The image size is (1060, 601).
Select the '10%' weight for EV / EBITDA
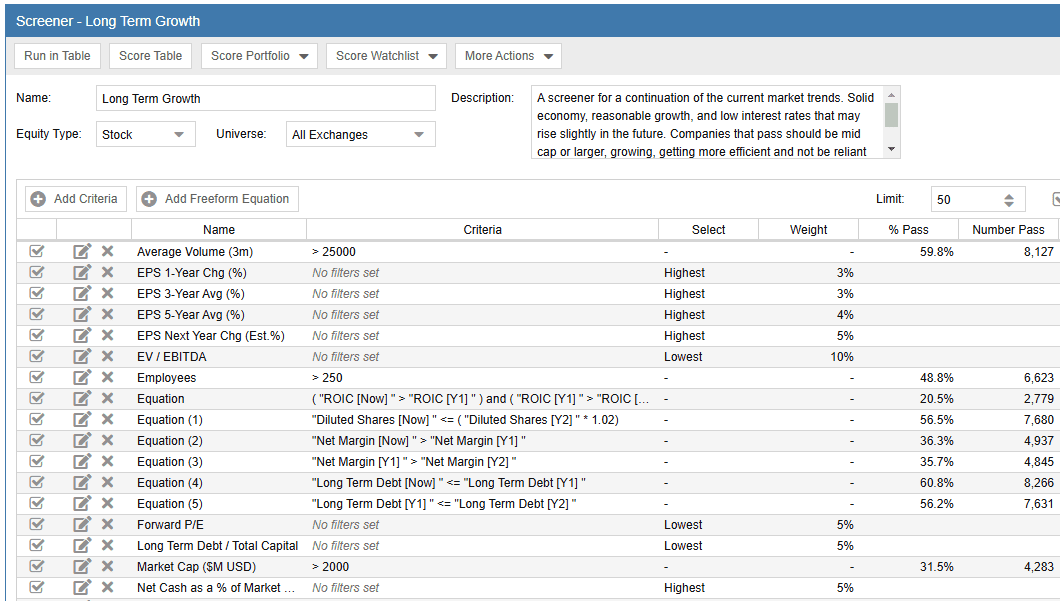point(842,356)
